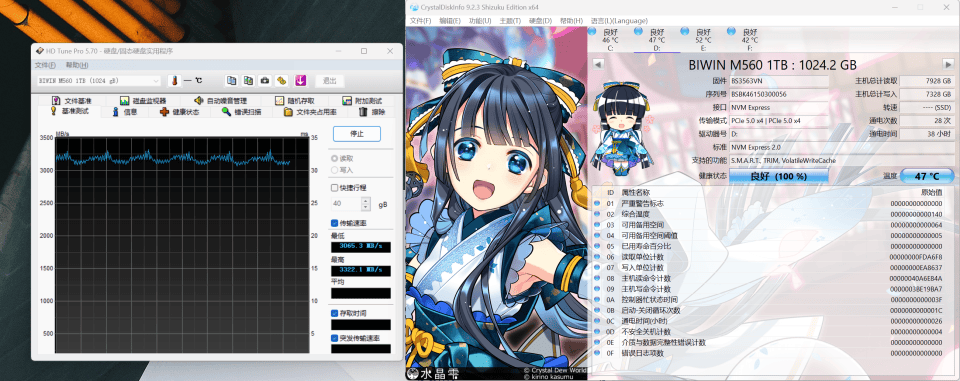Click the 良好 42°C F: drive status orb

(732, 31)
